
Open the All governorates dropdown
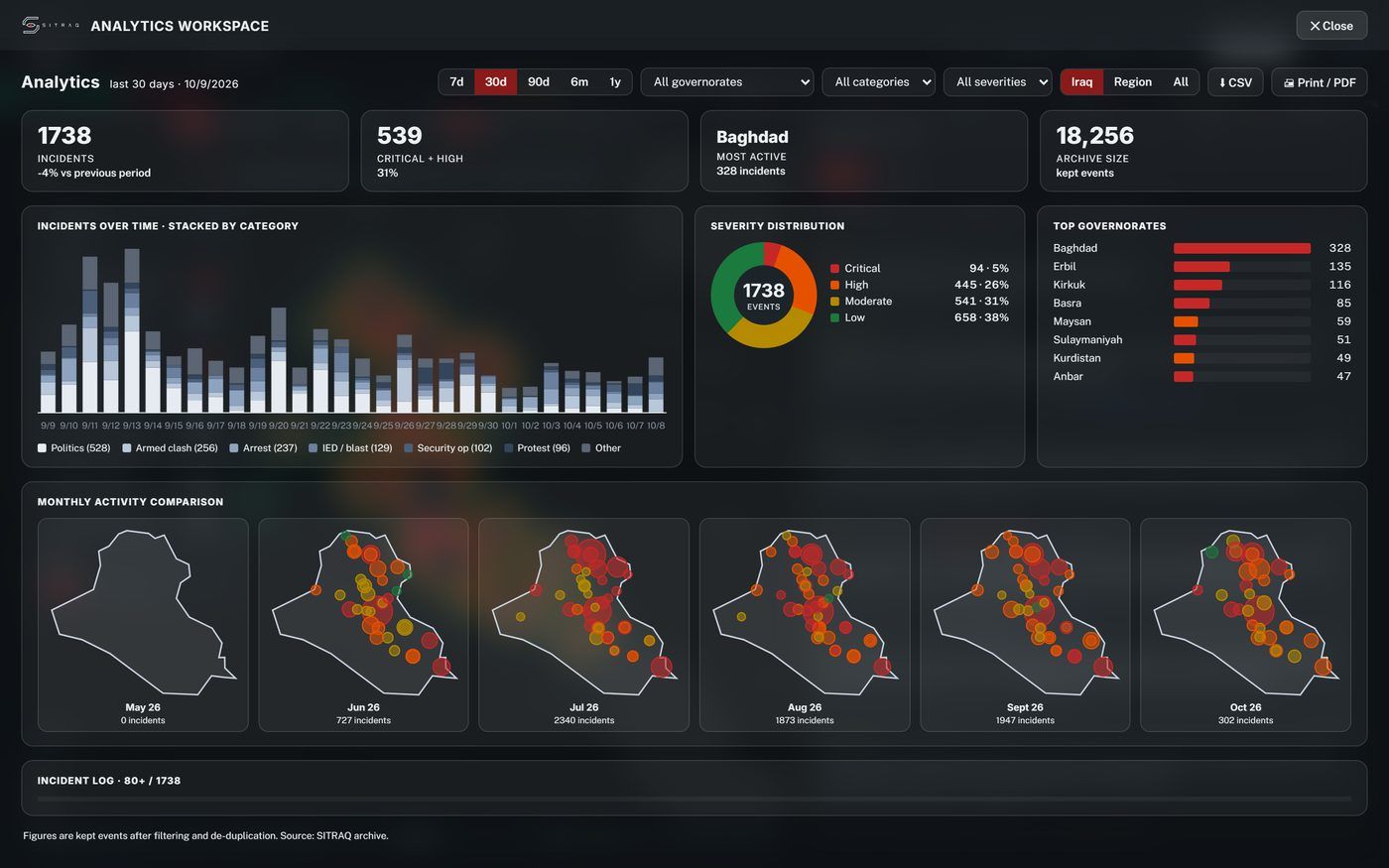coord(727,82)
